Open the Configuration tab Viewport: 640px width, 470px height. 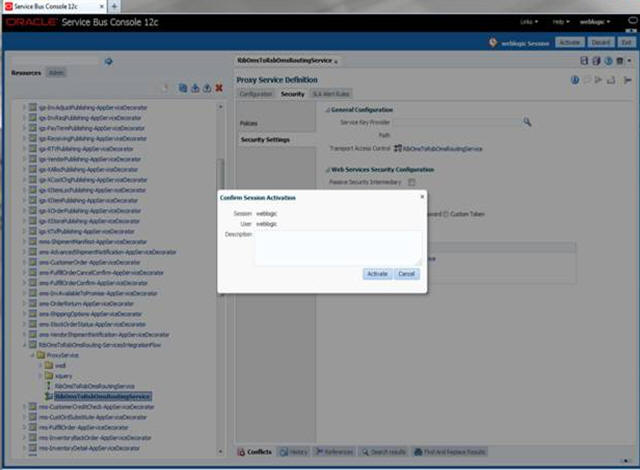coord(256,94)
